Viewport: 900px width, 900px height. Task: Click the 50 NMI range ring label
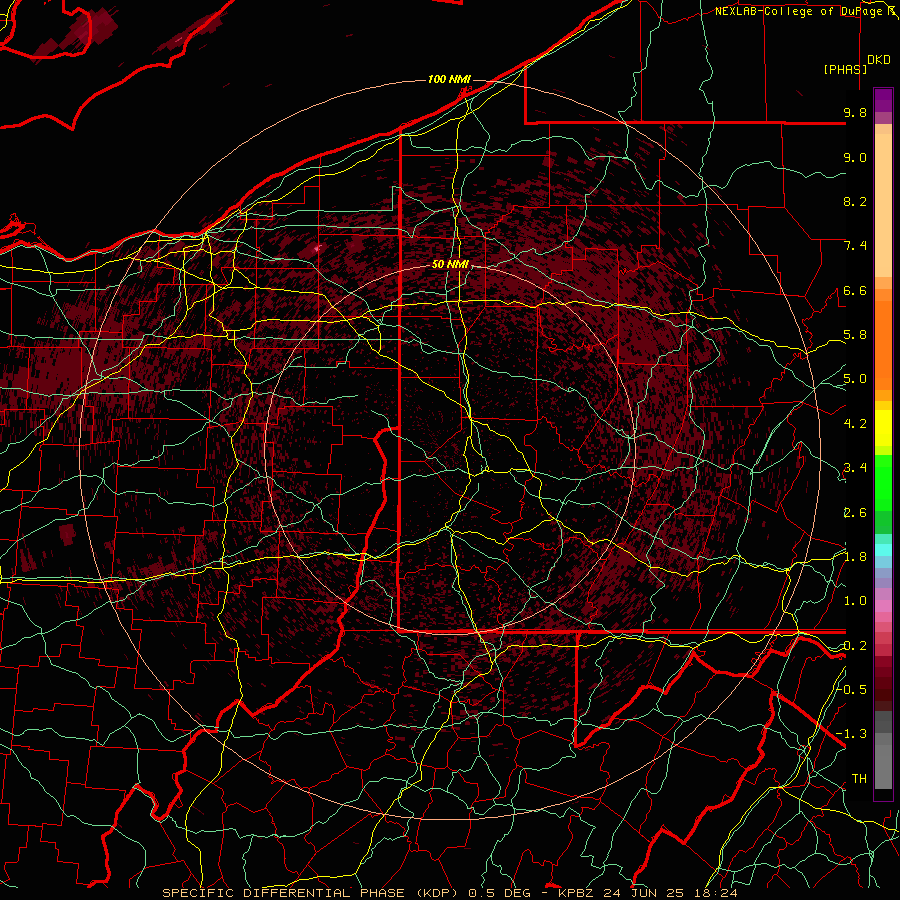(451, 265)
